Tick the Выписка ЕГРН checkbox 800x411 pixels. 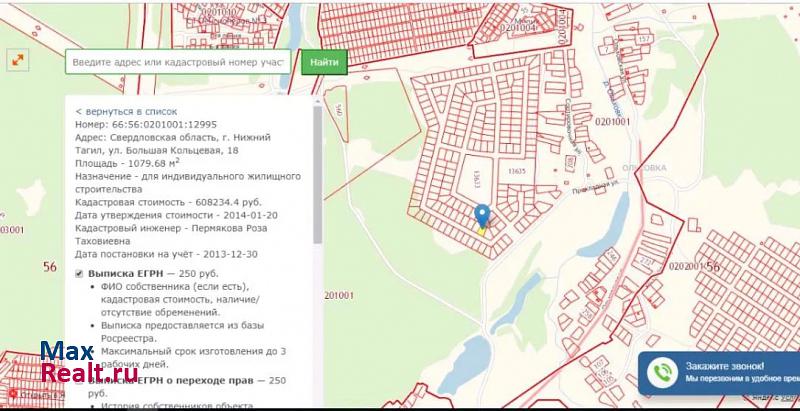tap(80, 272)
